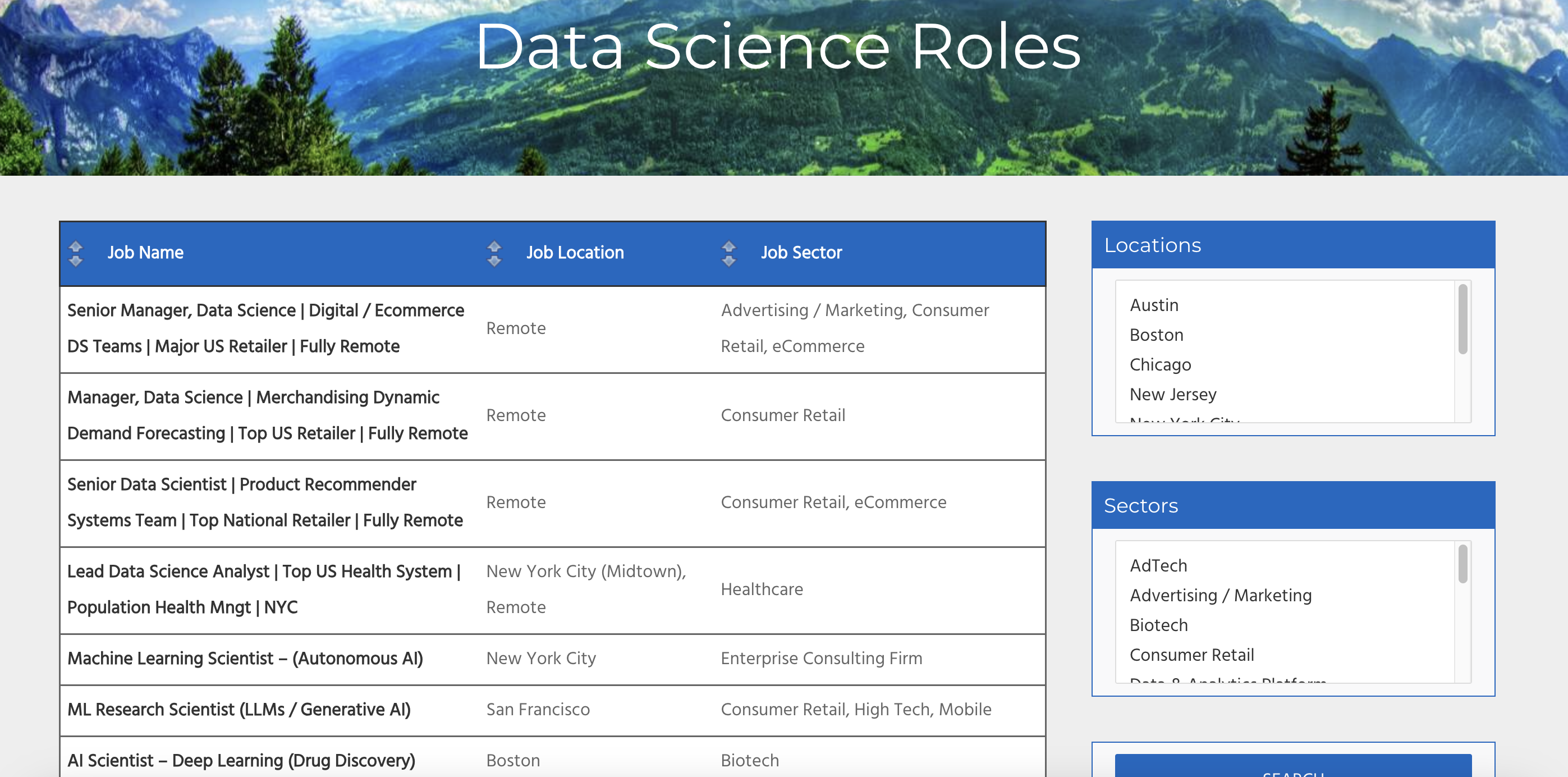Viewport: 1568px width, 777px height.
Task: Select Biotech in the Sectors list
Action: click(1158, 625)
